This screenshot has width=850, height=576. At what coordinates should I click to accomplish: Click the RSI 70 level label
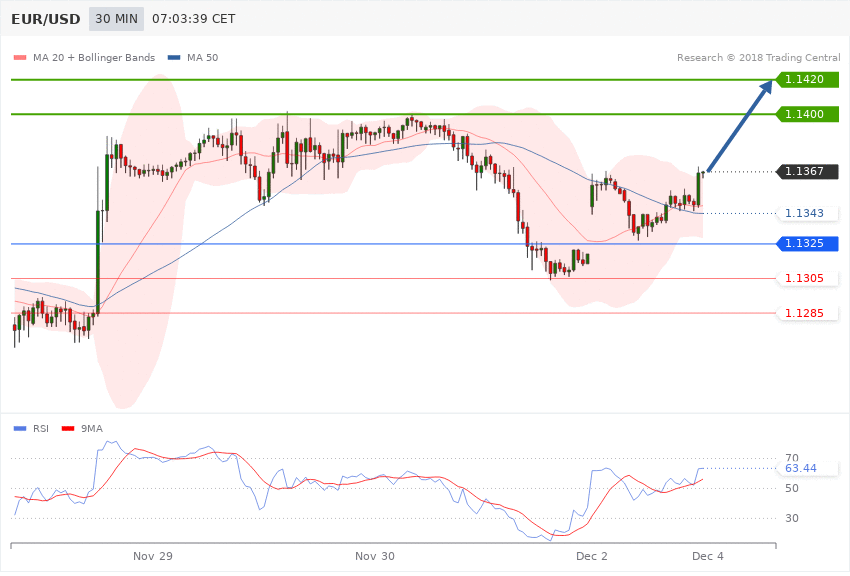click(792, 458)
